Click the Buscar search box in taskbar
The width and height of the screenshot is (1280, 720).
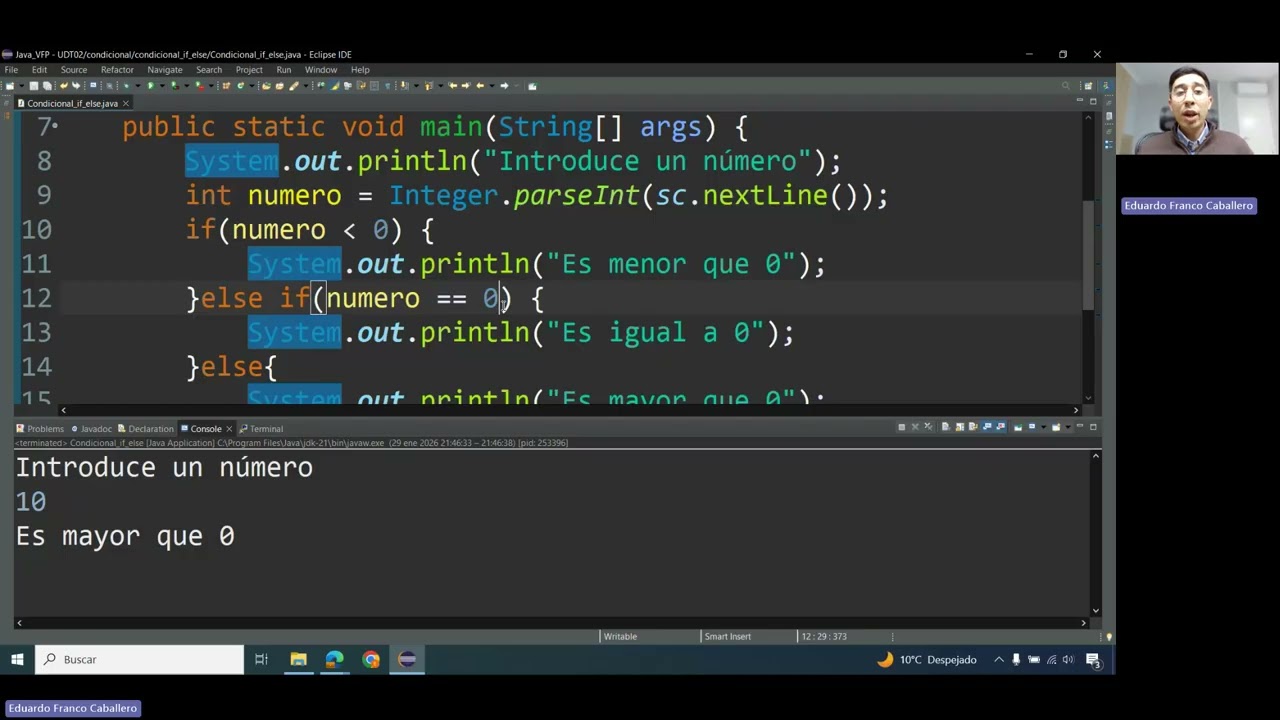(x=140, y=659)
